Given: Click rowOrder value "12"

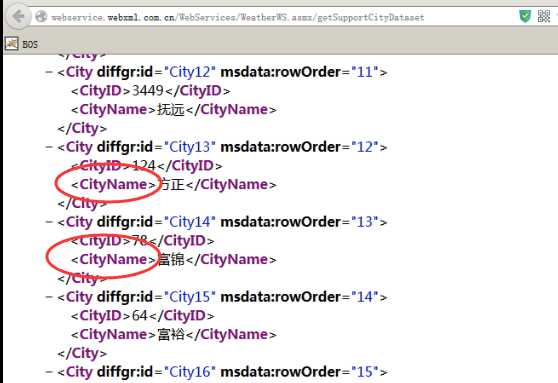Looking at the screenshot, I should (x=365, y=147).
